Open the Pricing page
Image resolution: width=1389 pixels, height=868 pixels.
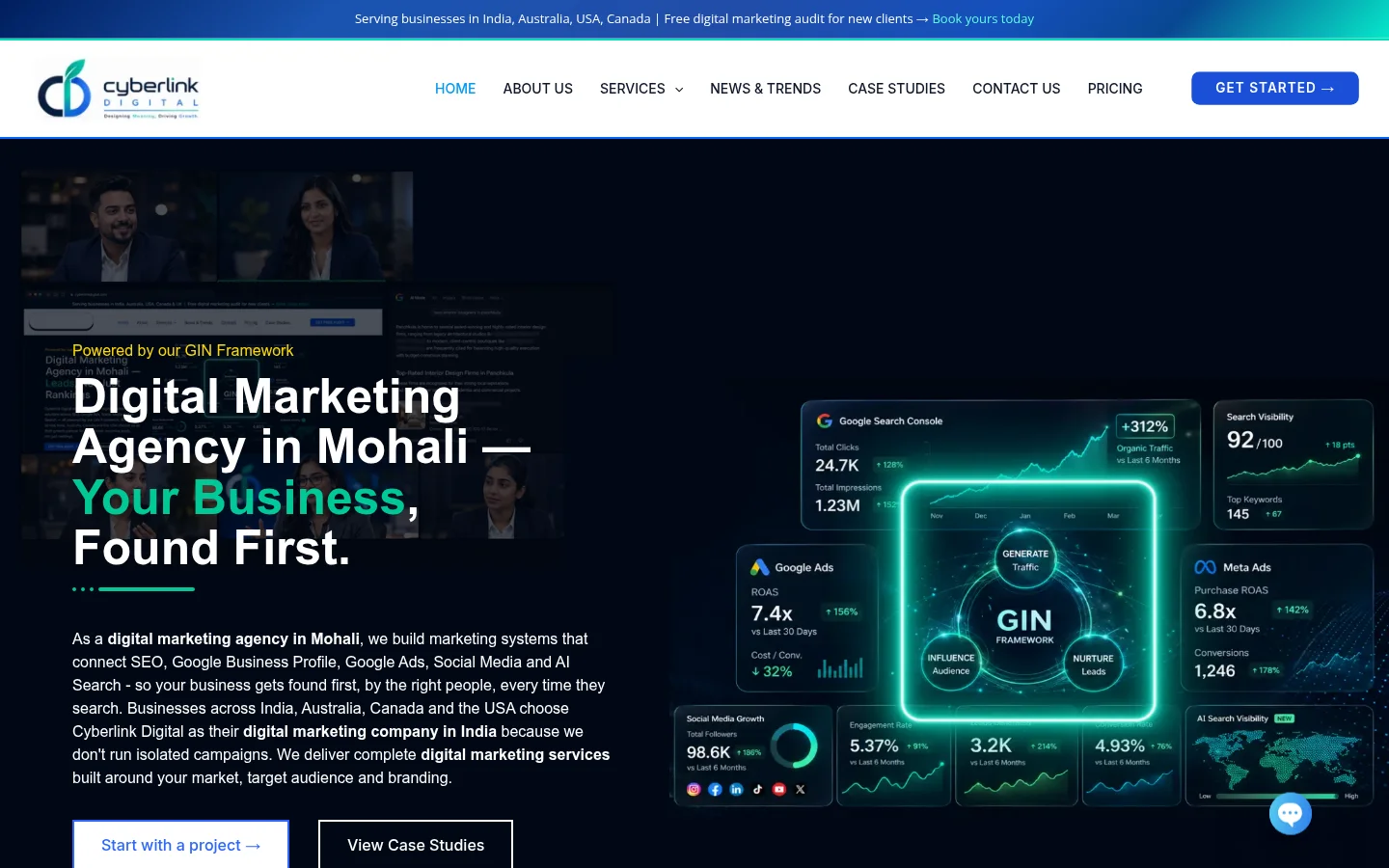[1115, 89]
